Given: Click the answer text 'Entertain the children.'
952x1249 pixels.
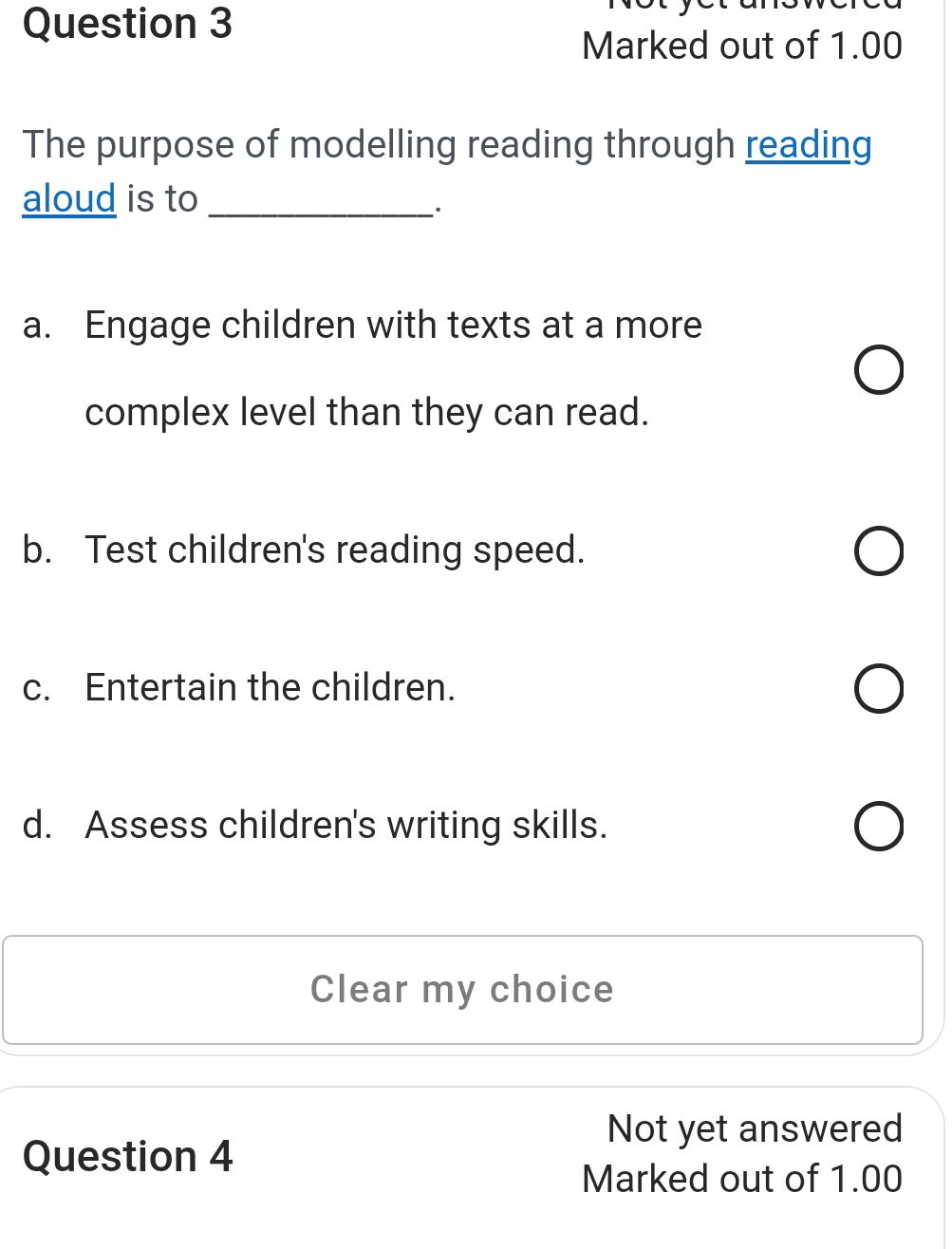Looking at the screenshot, I should [x=270, y=688].
